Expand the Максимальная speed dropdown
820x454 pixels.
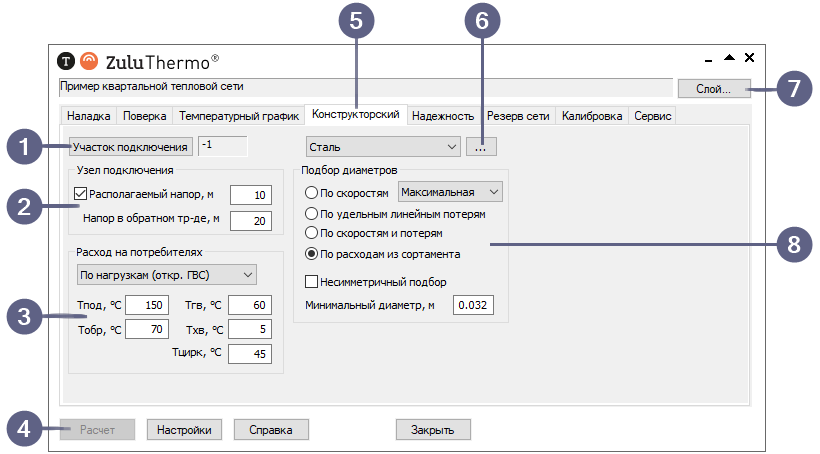click(x=450, y=192)
